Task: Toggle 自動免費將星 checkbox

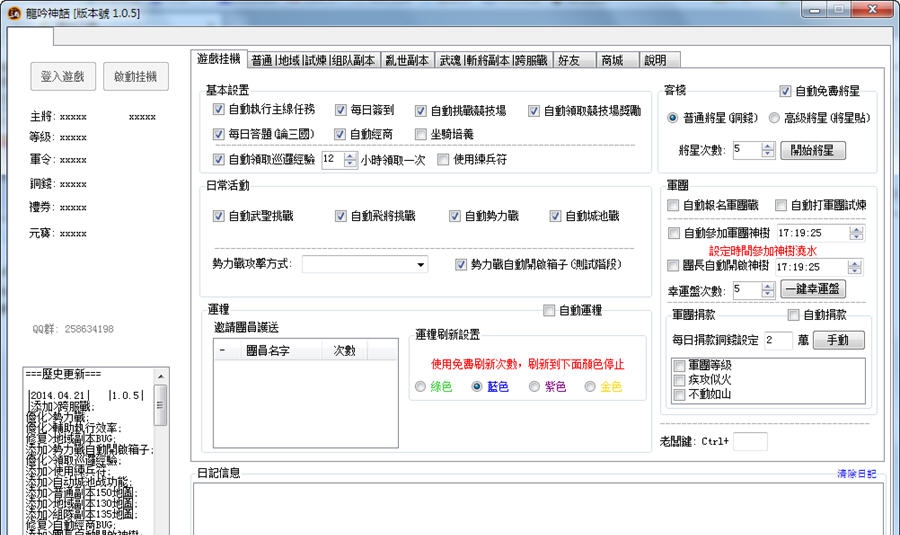Action: coord(785,91)
